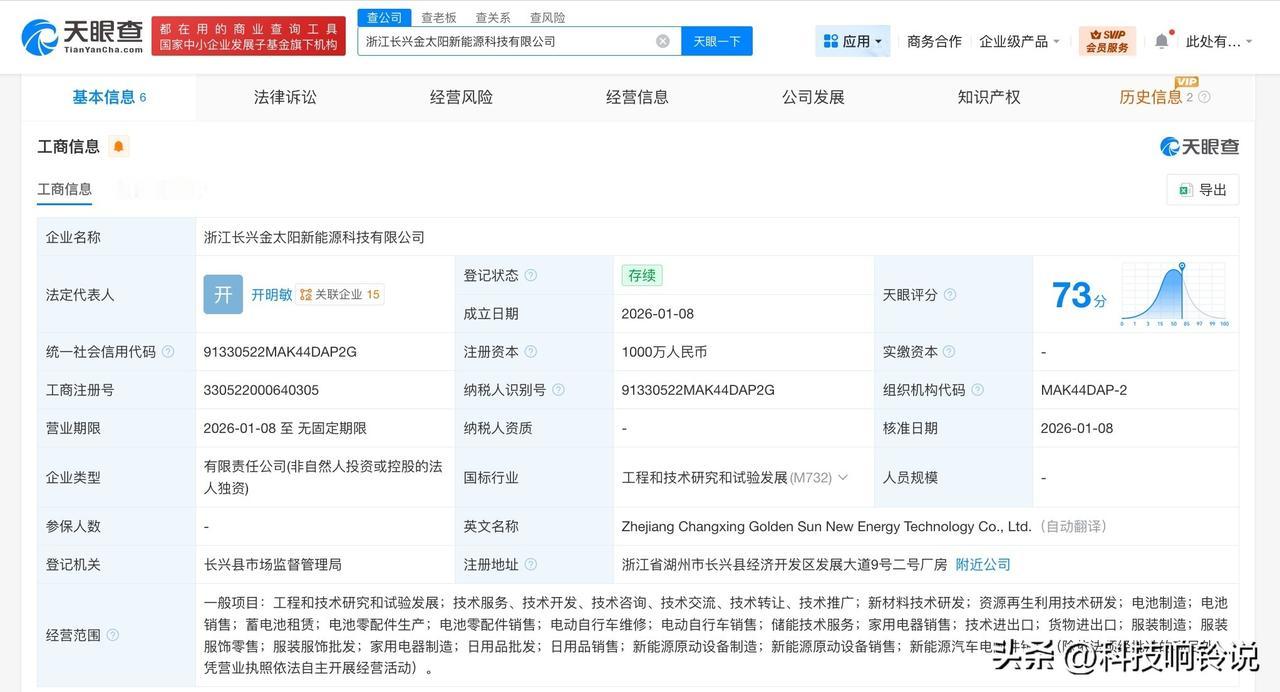Click the question mark next to 天眼评分
This screenshot has height=692, width=1280.
(949, 294)
